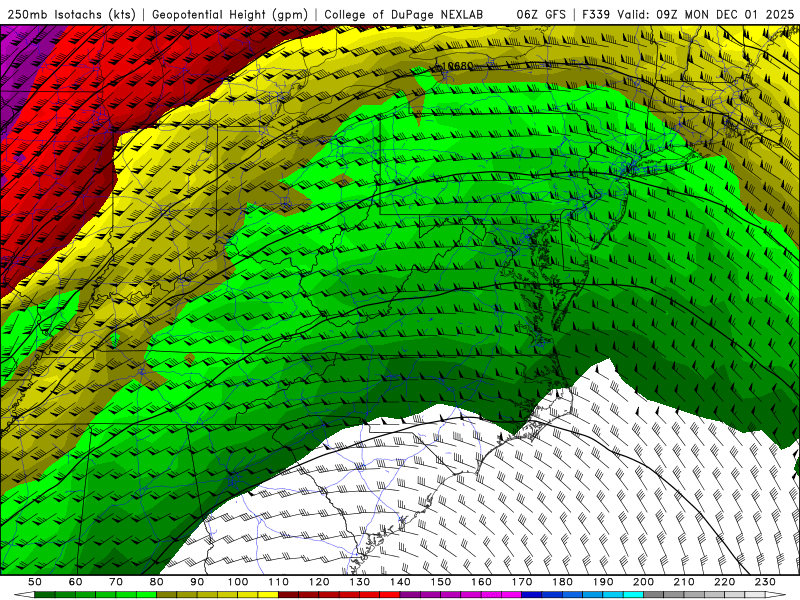Click the '220' value on the color scale
800x600 pixels.
(724, 582)
